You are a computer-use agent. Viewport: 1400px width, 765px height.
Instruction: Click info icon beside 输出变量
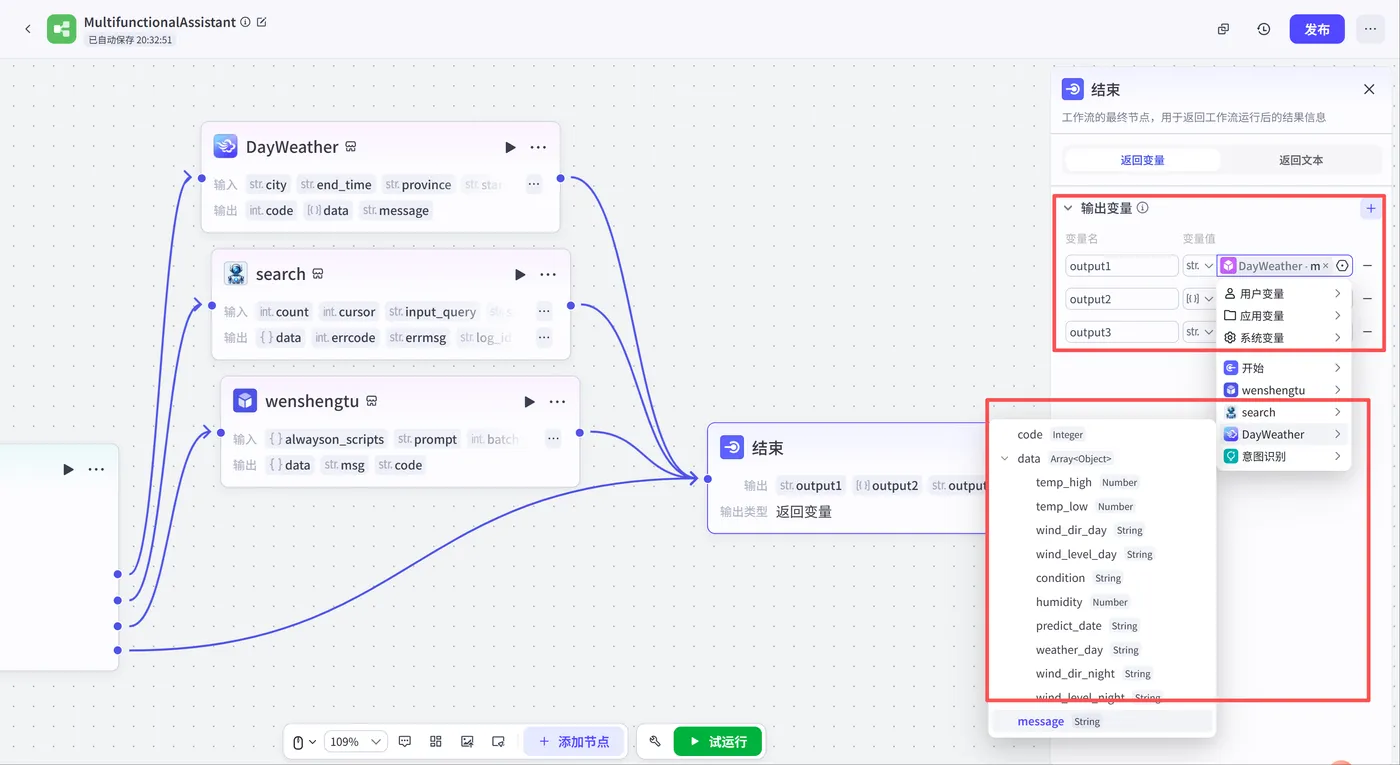pos(1143,208)
